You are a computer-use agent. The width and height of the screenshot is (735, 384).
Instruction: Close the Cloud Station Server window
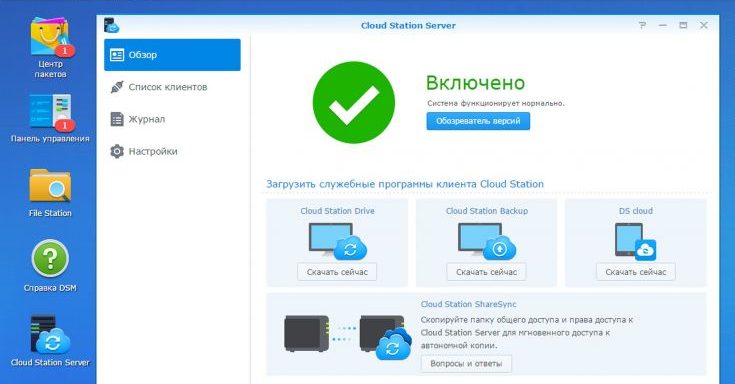(x=704, y=25)
